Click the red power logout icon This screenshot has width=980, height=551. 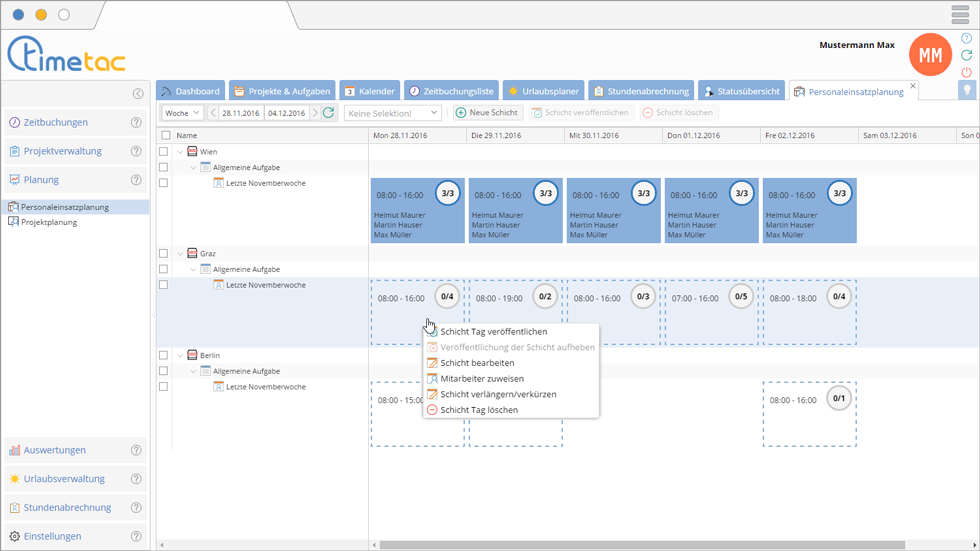click(x=966, y=72)
